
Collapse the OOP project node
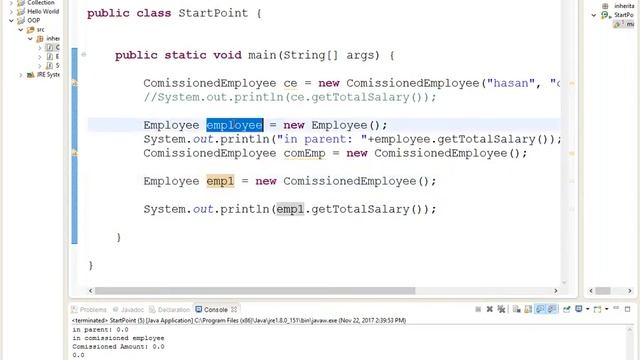point(11,20)
